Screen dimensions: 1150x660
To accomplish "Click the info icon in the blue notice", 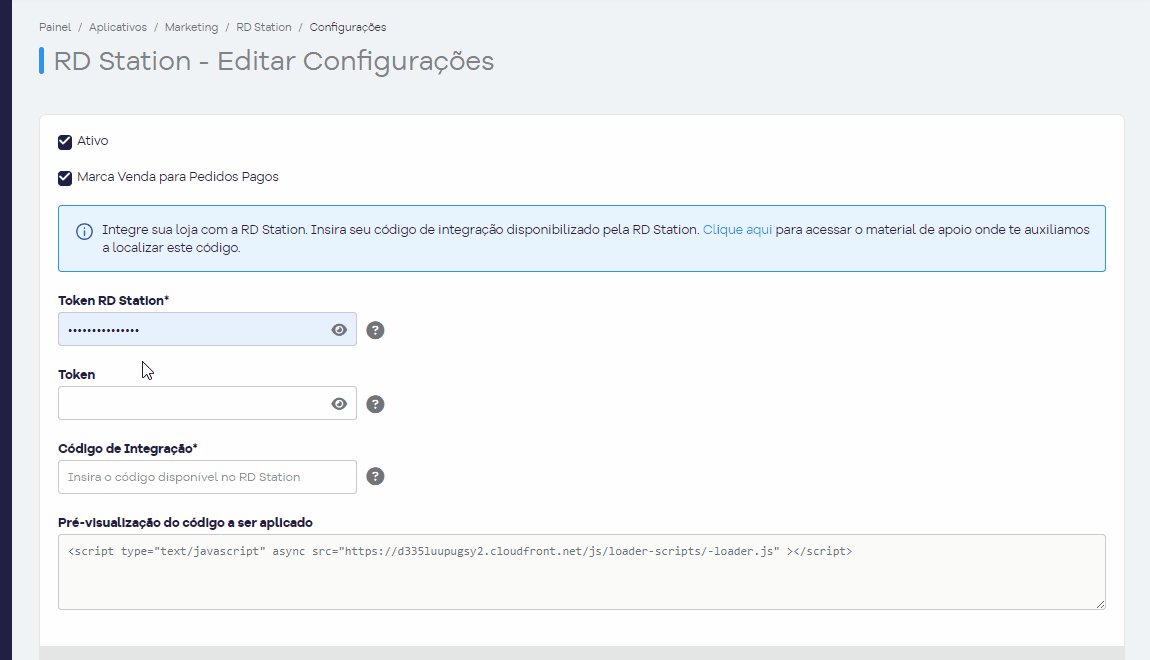I will (x=84, y=232).
